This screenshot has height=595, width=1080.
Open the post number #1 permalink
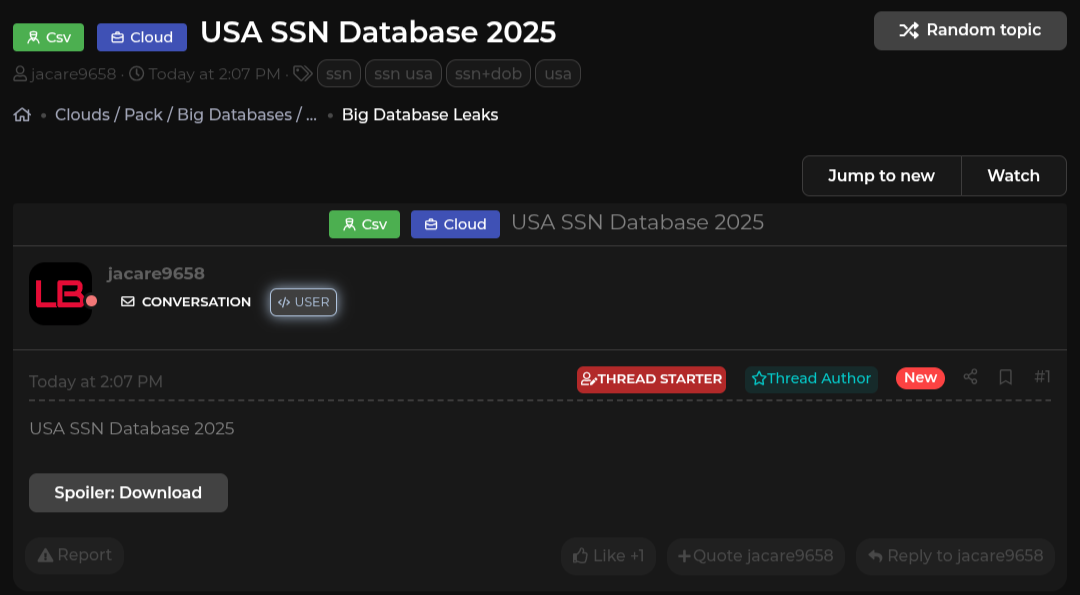pos(1042,377)
